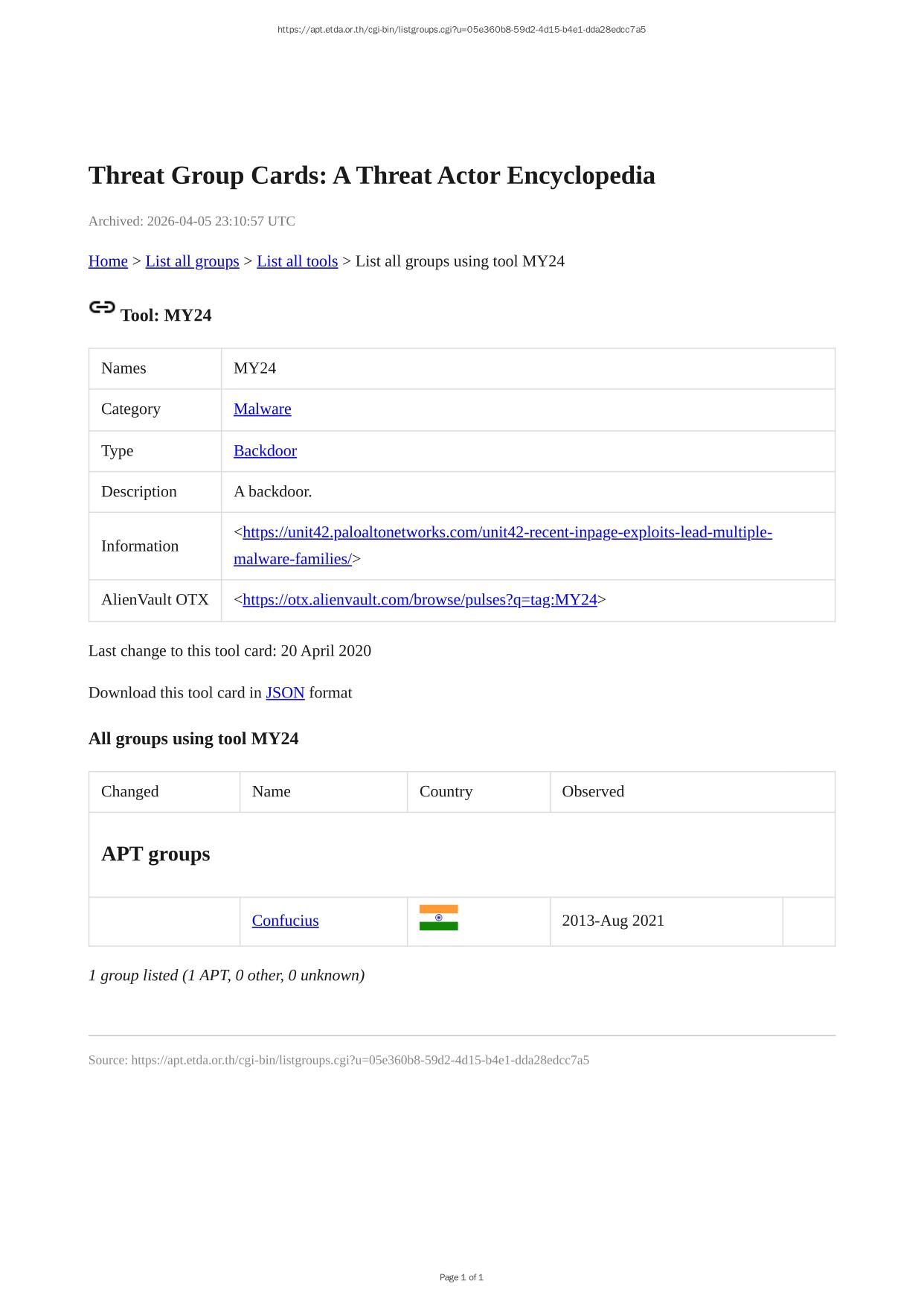Screen dimensions: 924x1307
Task: Click the Source URL footer text
Action: coord(339,1060)
